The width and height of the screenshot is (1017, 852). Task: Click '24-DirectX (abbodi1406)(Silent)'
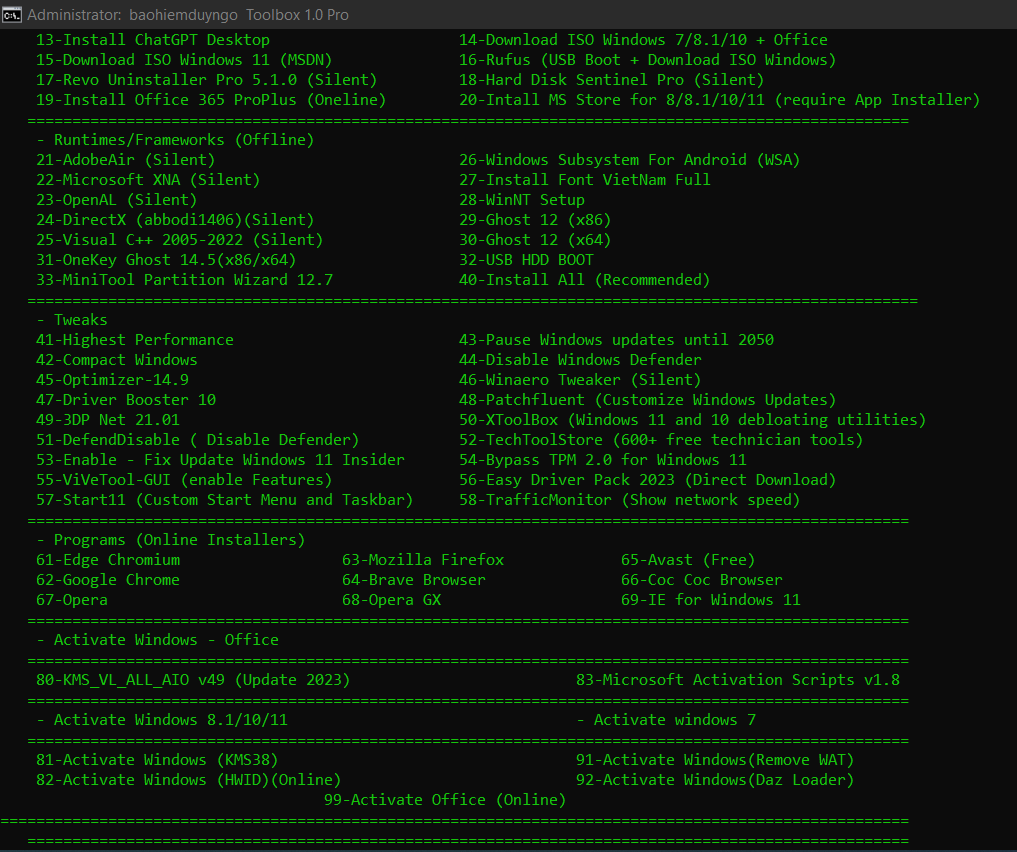174,220
